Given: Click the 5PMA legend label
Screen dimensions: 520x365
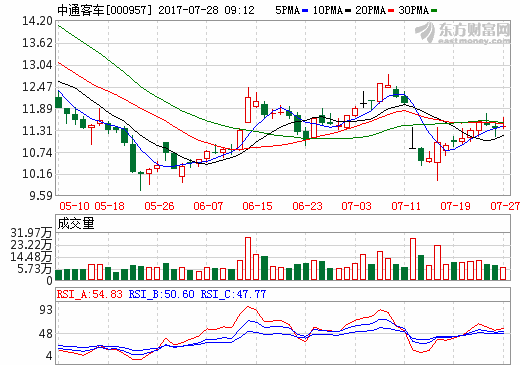Looking at the screenshot, I should [x=287, y=10].
